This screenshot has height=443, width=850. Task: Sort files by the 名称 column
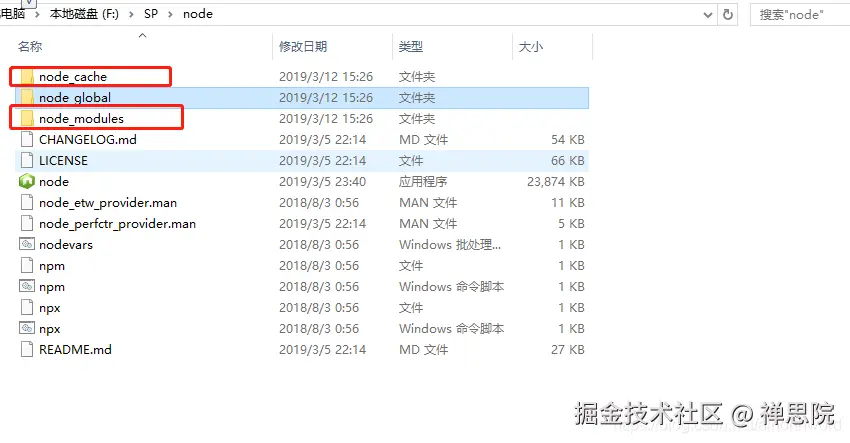tap(30, 47)
